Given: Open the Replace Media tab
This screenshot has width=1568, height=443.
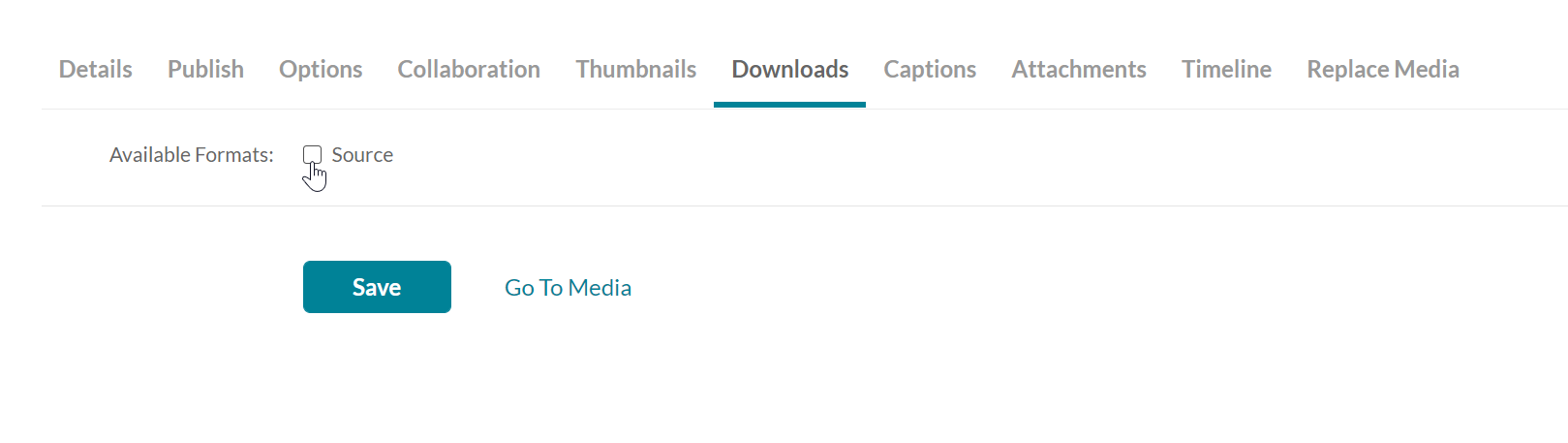Looking at the screenshot, I should click(1383, 69).
